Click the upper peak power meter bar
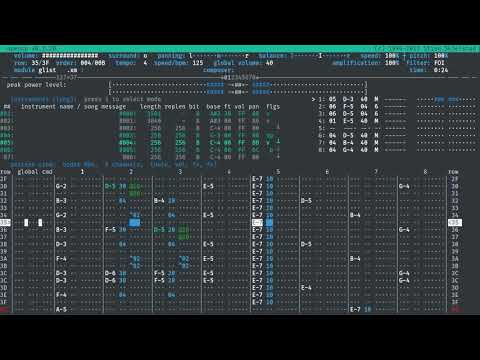 pyautogui.click(x=238, y=85)
